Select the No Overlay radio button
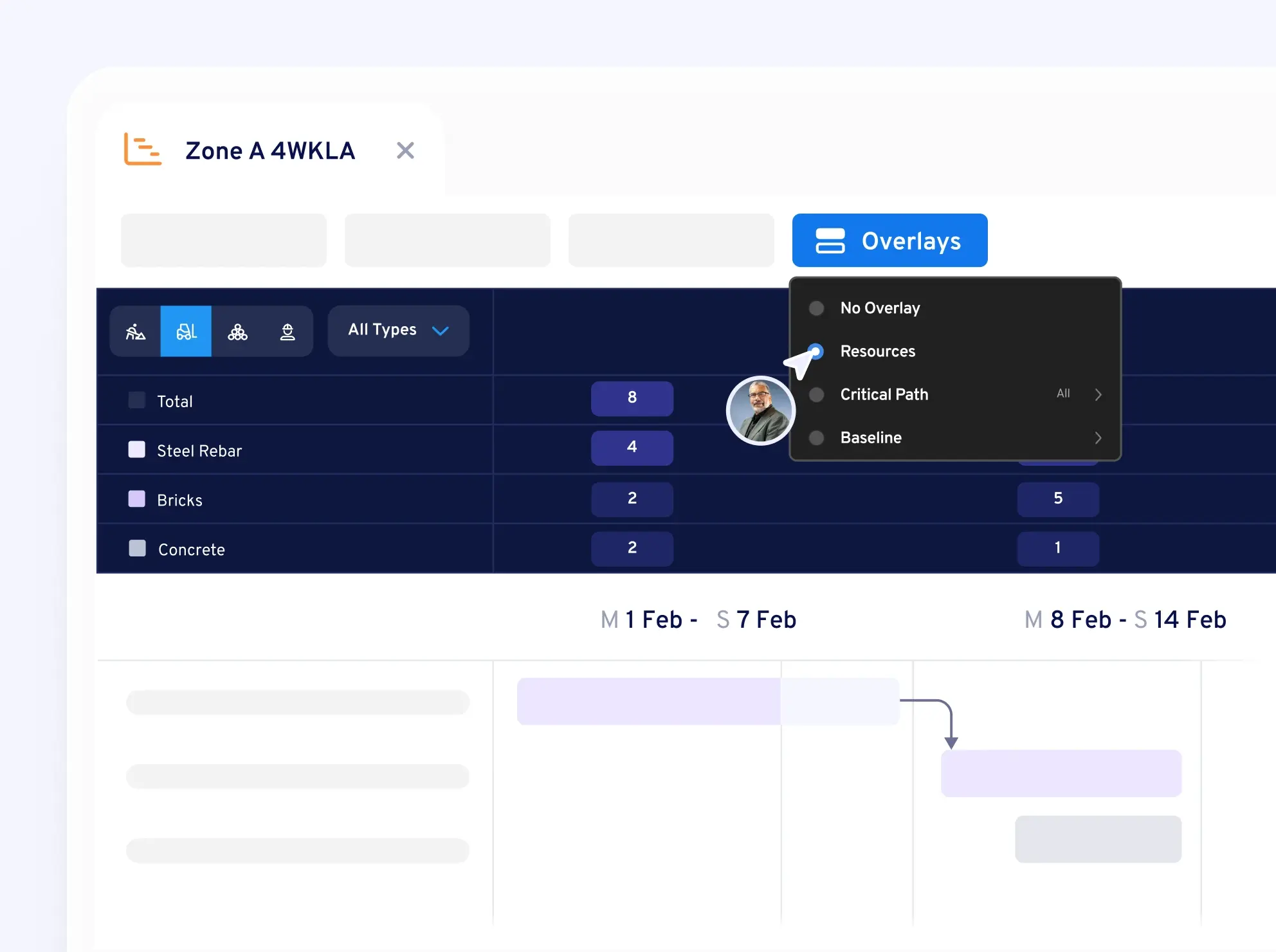Image resolution: width=1276 pixels, height=952 pixels. [x=816, y=308]
